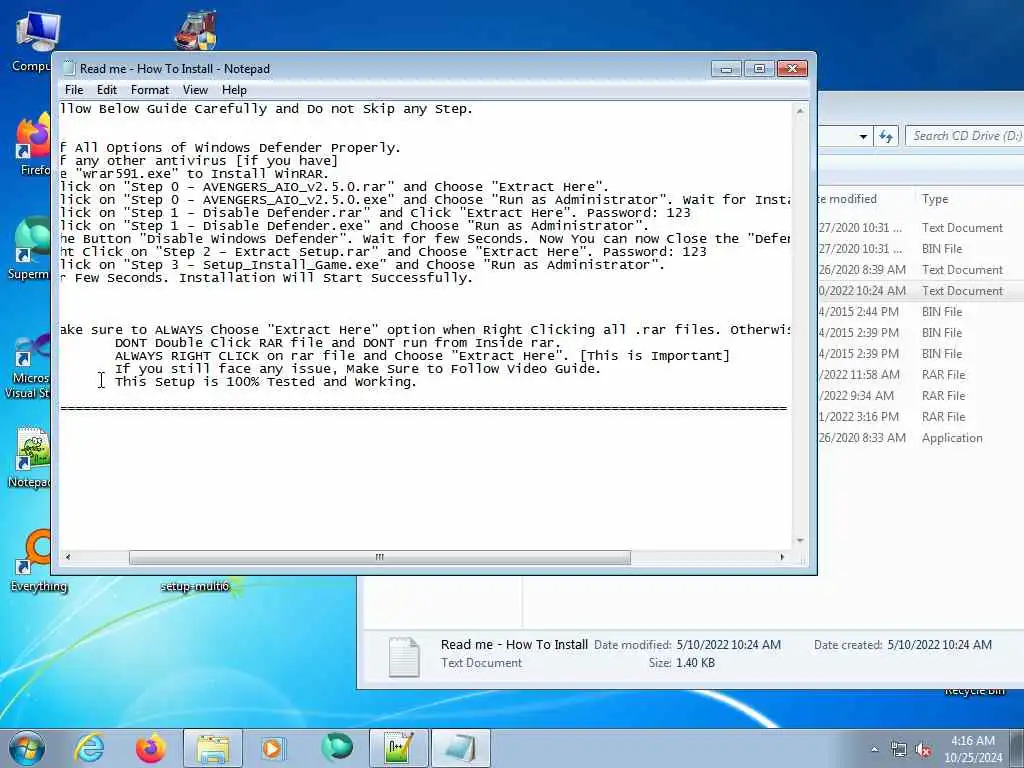Launch Internet Explorer from the taskbar

pyautogui.click(x=89, y=748)
